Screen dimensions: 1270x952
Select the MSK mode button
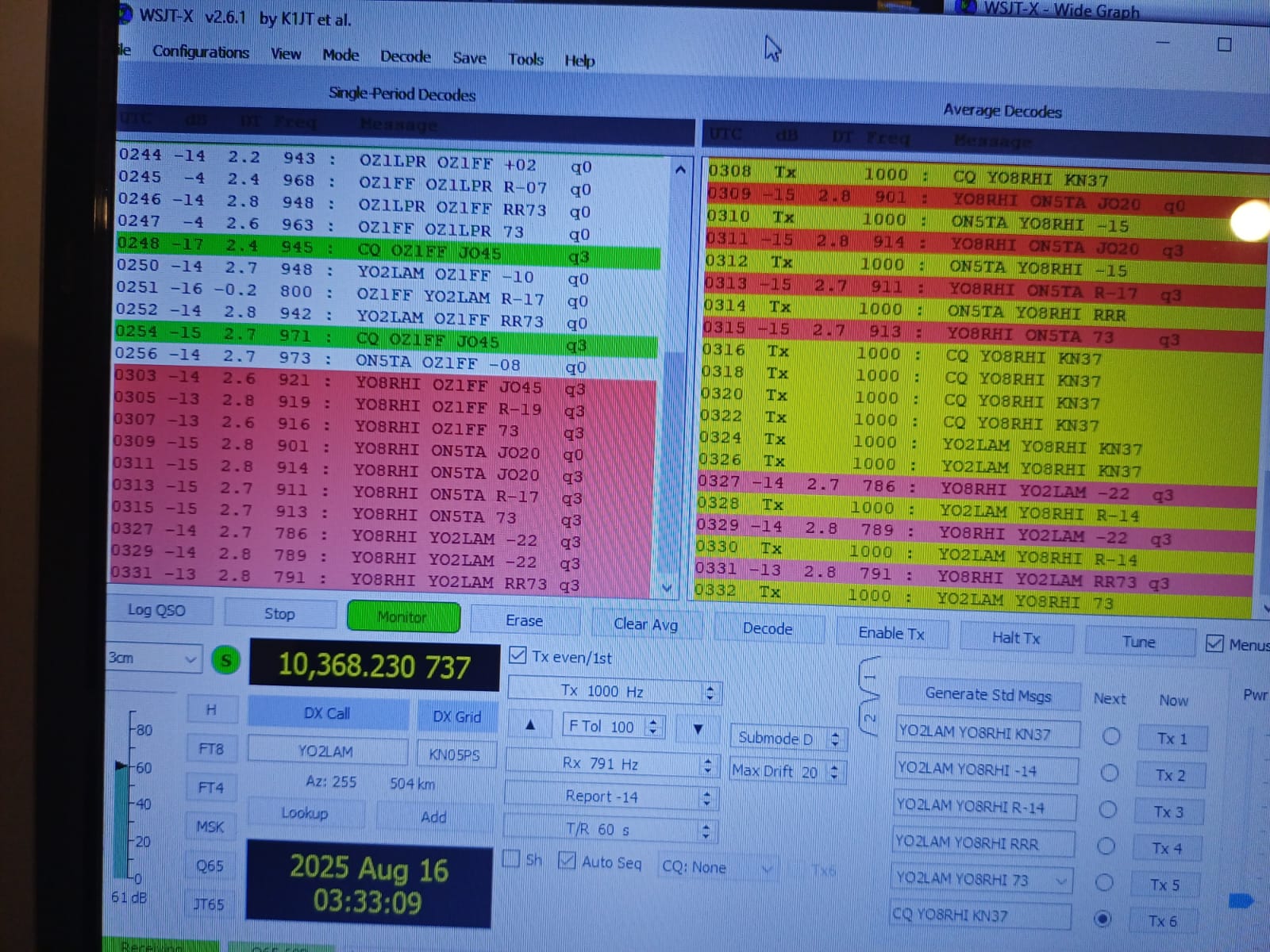210,827
